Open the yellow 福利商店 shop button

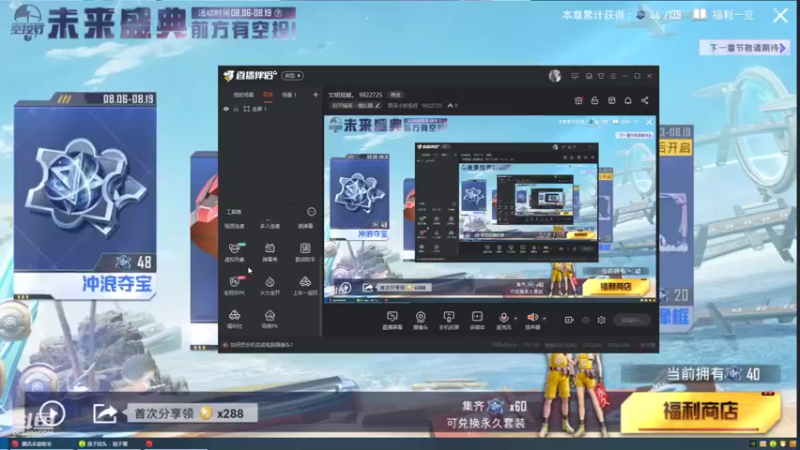(701, 411)
